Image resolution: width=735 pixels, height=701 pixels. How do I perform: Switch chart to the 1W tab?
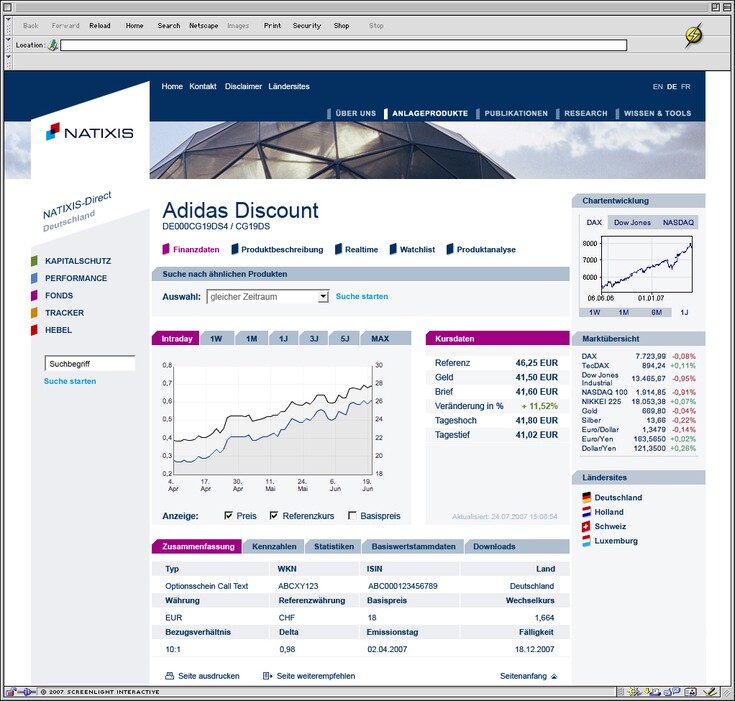[216, 339]
